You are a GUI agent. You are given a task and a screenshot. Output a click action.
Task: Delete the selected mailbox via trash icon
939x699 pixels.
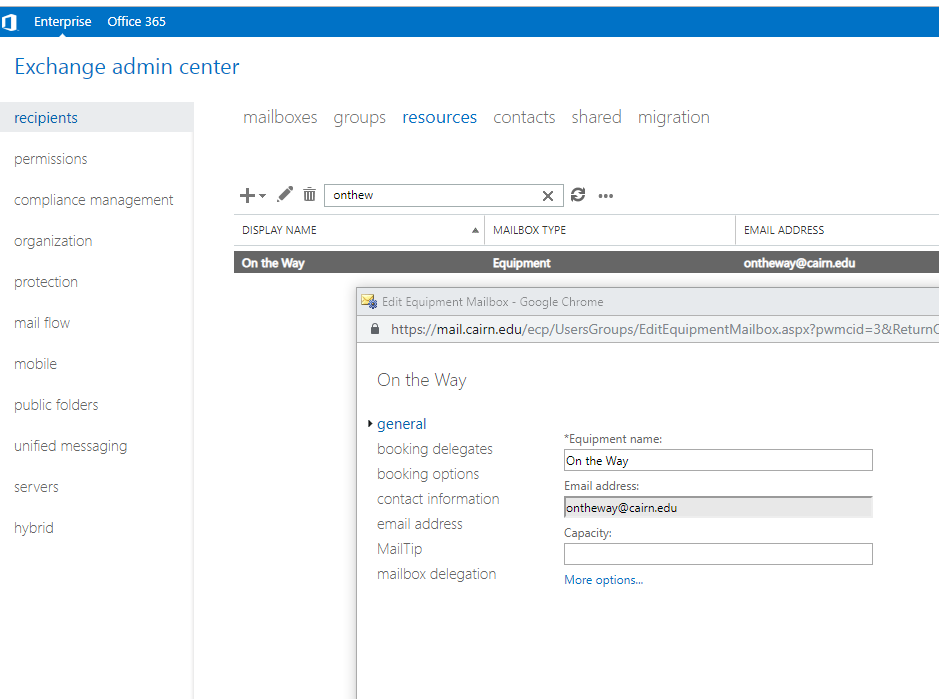coord(309,195)
